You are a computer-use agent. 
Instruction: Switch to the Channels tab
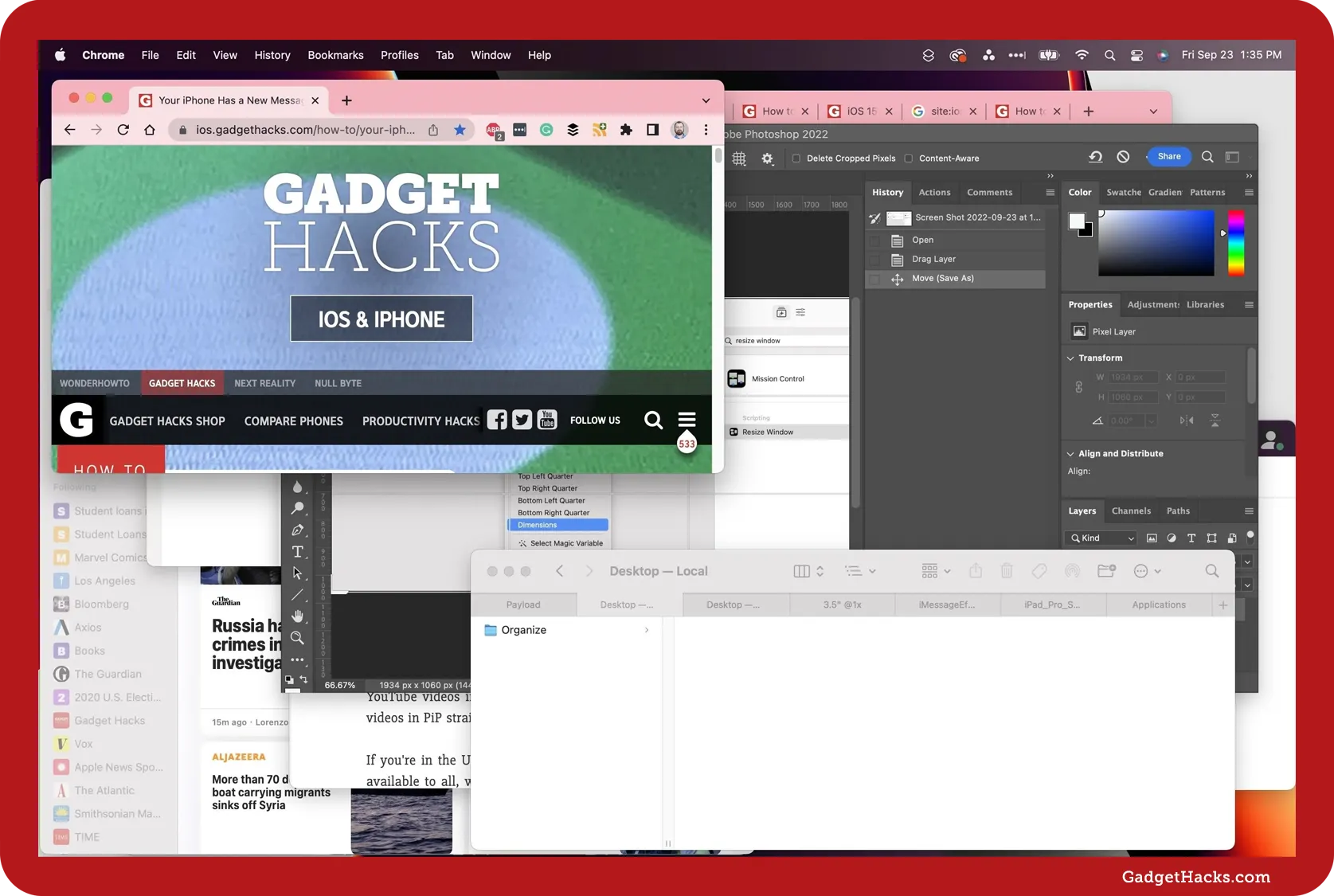click(1131, 511)
